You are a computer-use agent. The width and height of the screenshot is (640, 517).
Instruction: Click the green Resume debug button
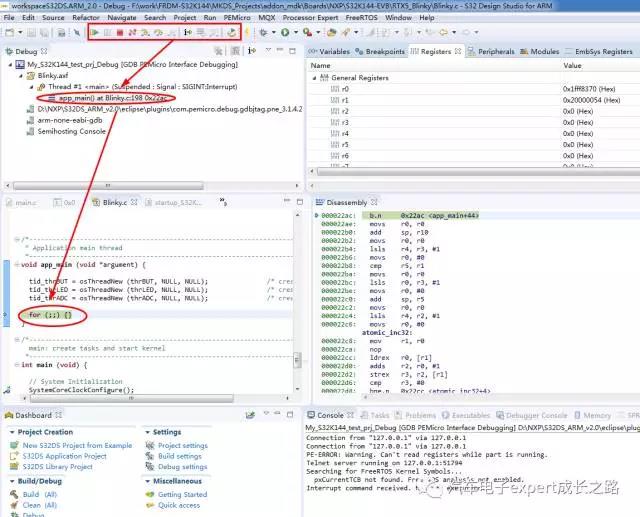click(x=95, y=32)
